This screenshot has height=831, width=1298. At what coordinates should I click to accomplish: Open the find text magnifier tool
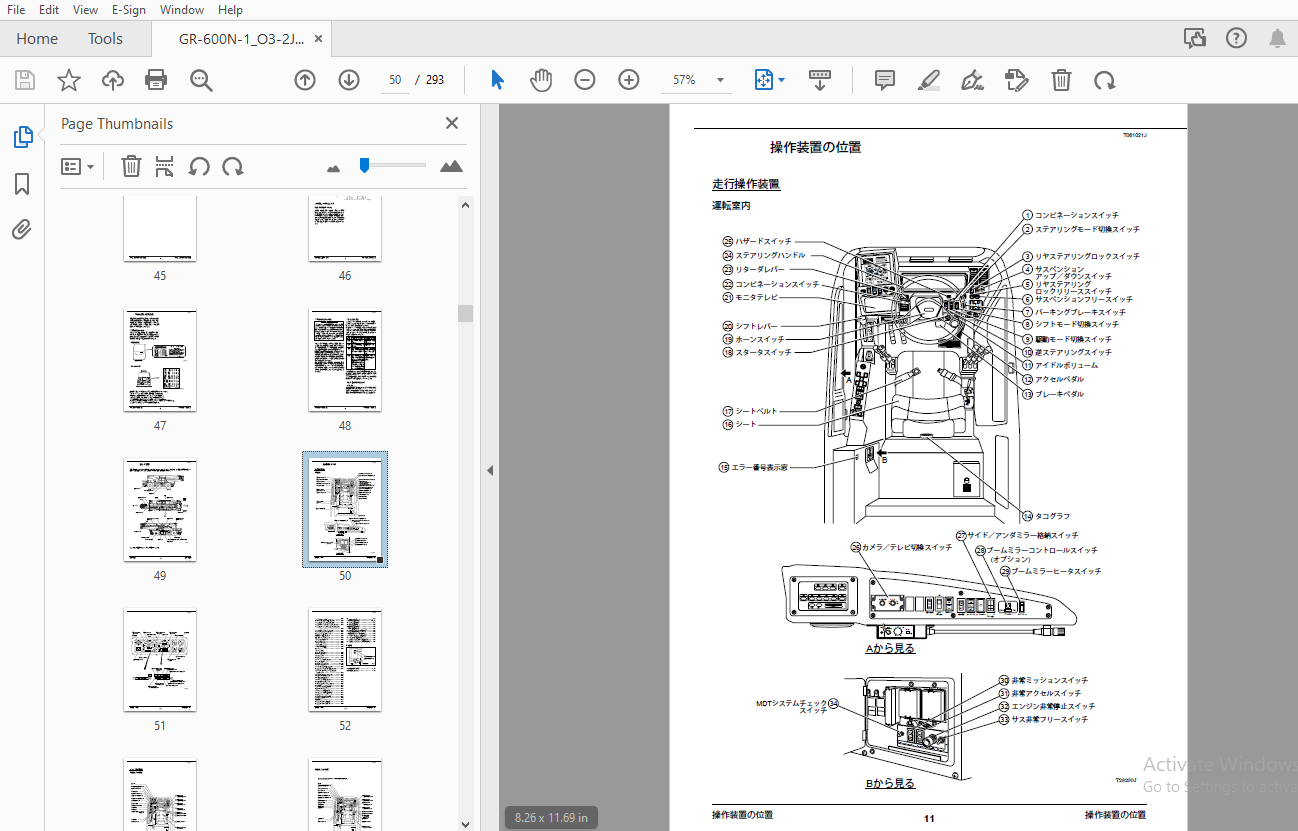(x=202, y=81)
